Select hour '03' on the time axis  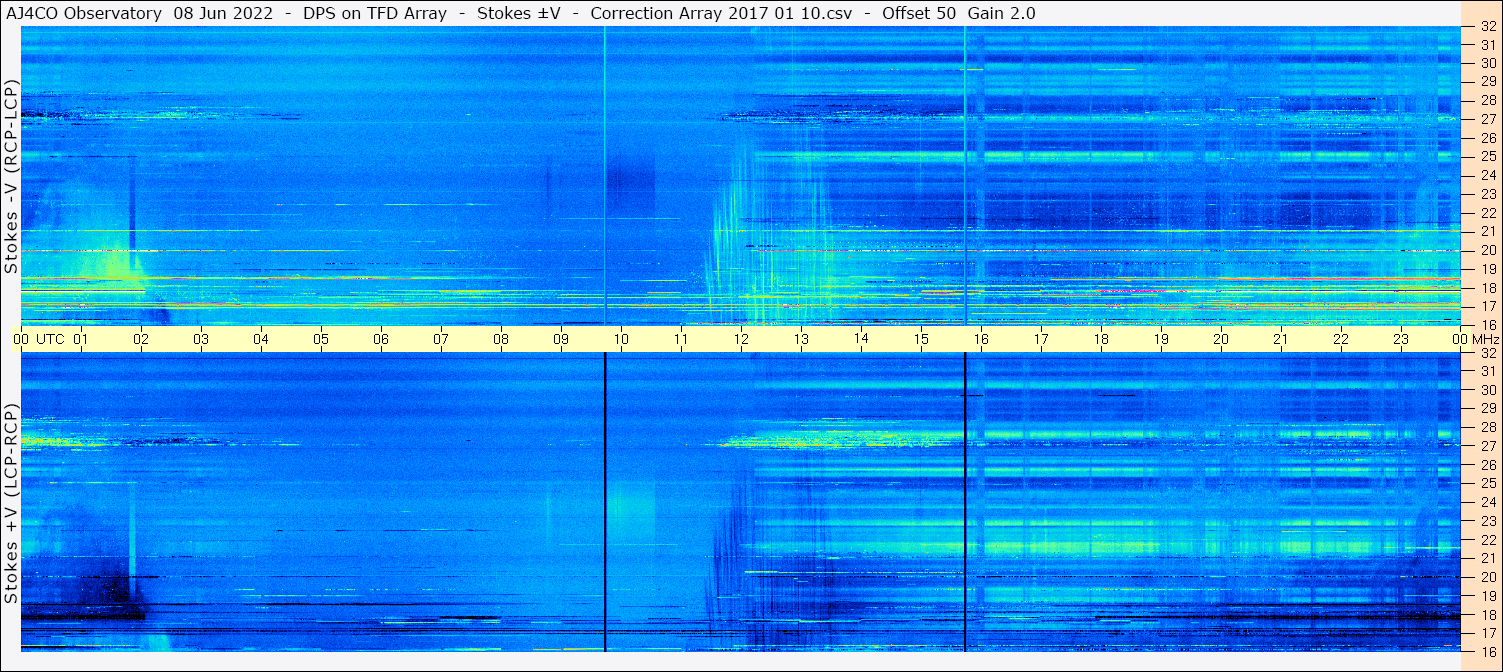(201, 339)
